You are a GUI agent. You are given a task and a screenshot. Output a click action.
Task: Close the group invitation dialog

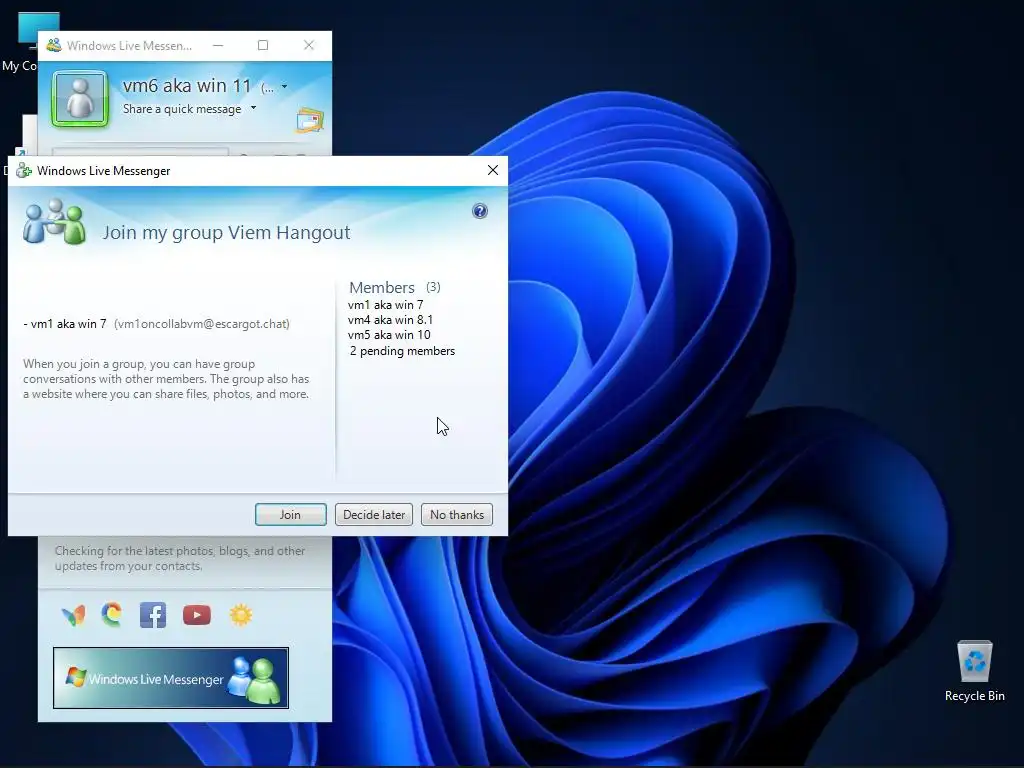point(493,170)
